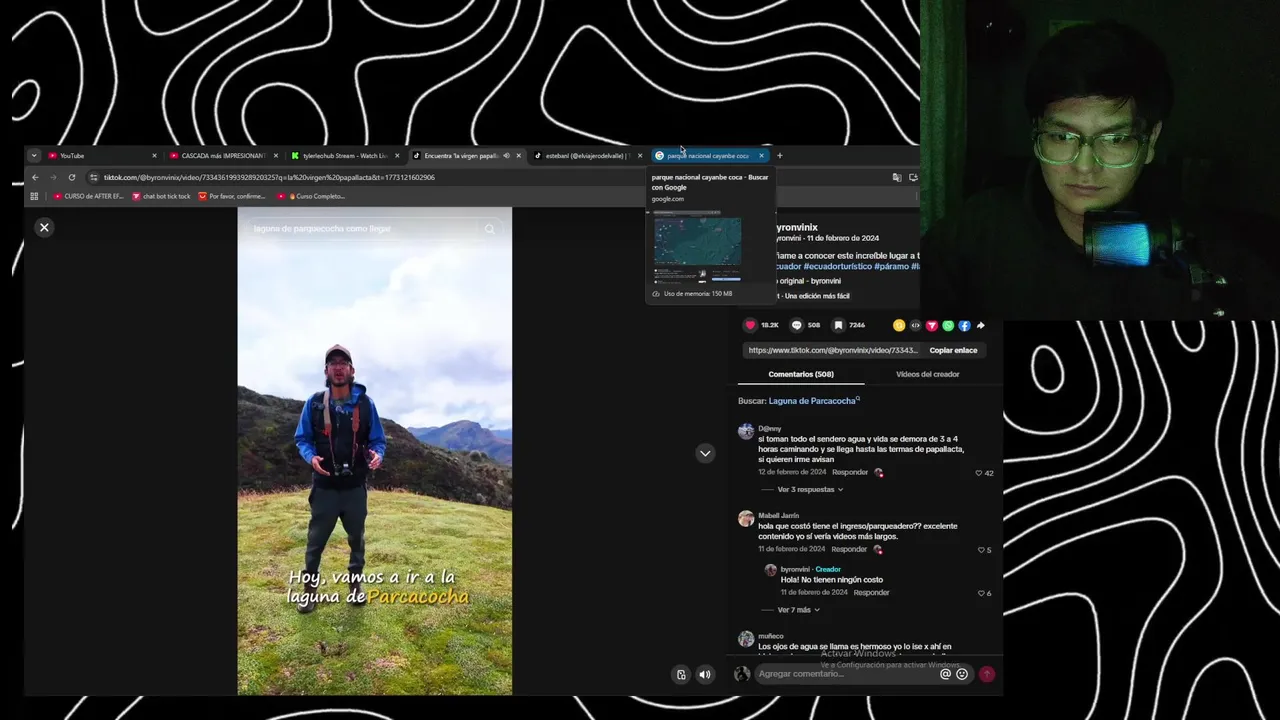Go back in browser

35,178
